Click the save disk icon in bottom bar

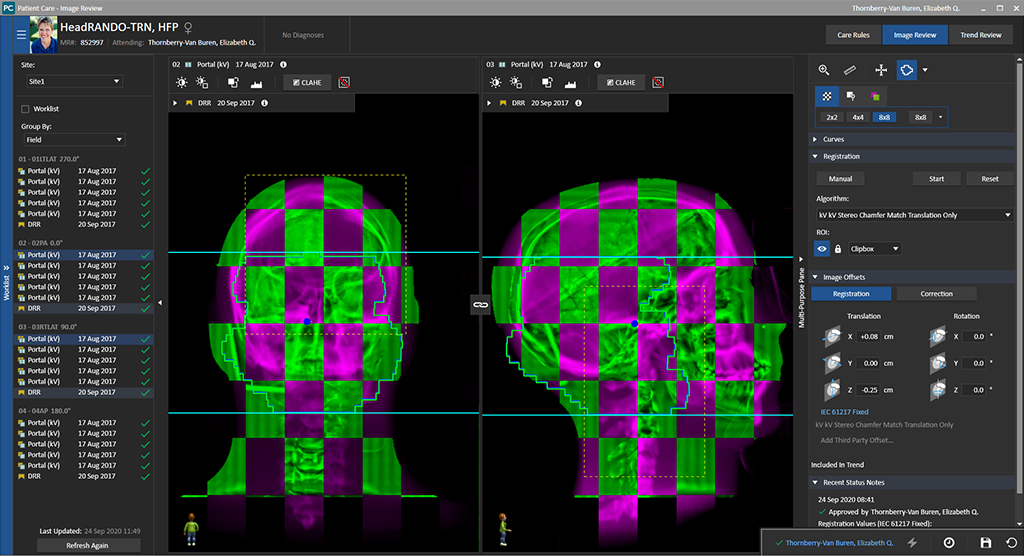coord(985,543)
